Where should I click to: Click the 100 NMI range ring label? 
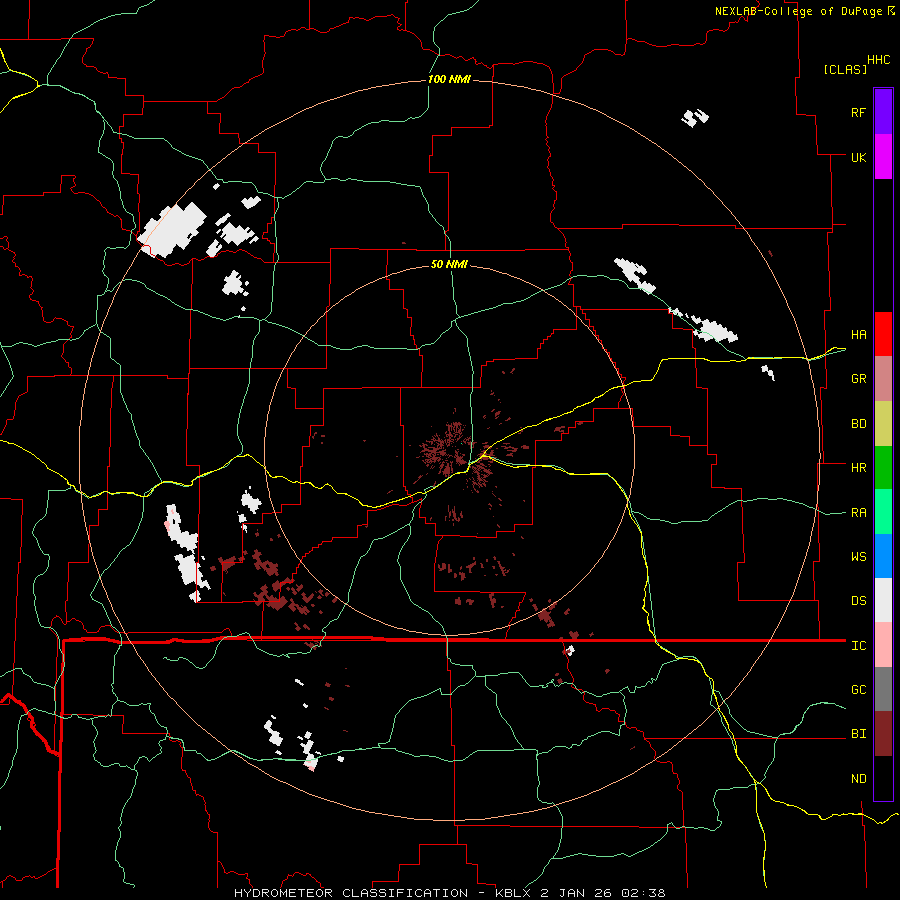pos(449,79)
